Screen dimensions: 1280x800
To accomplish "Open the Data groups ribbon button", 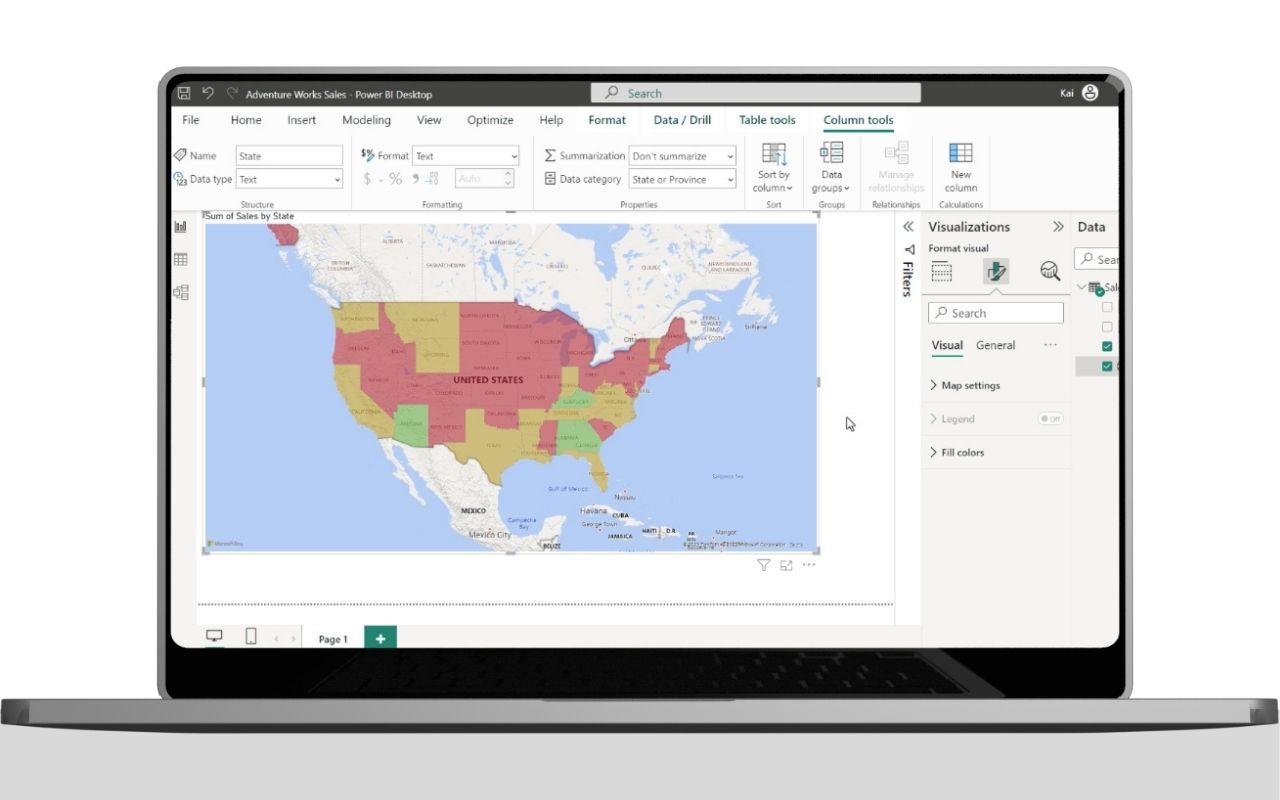I will pyautogui.click(x=831, y=168).
